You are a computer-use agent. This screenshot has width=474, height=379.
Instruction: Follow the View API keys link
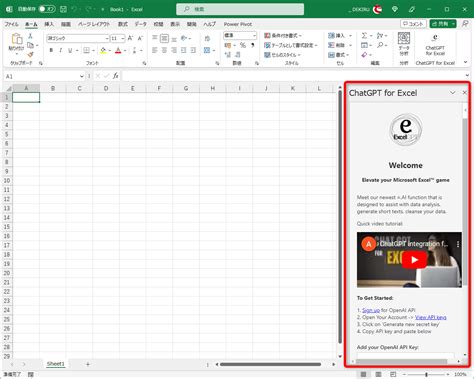coord(431,317)
